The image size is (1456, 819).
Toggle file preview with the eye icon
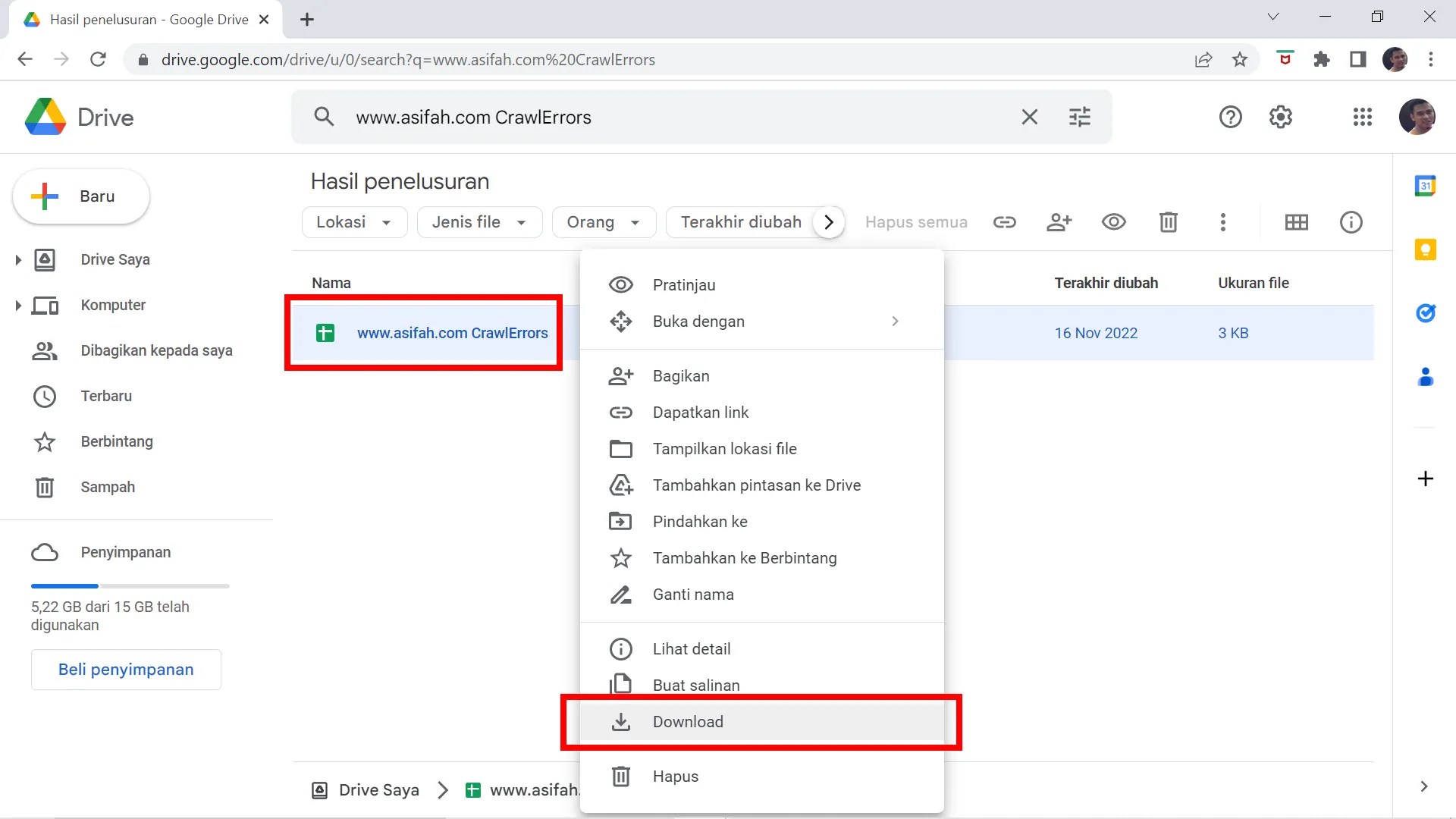[x=1113, y=222]
